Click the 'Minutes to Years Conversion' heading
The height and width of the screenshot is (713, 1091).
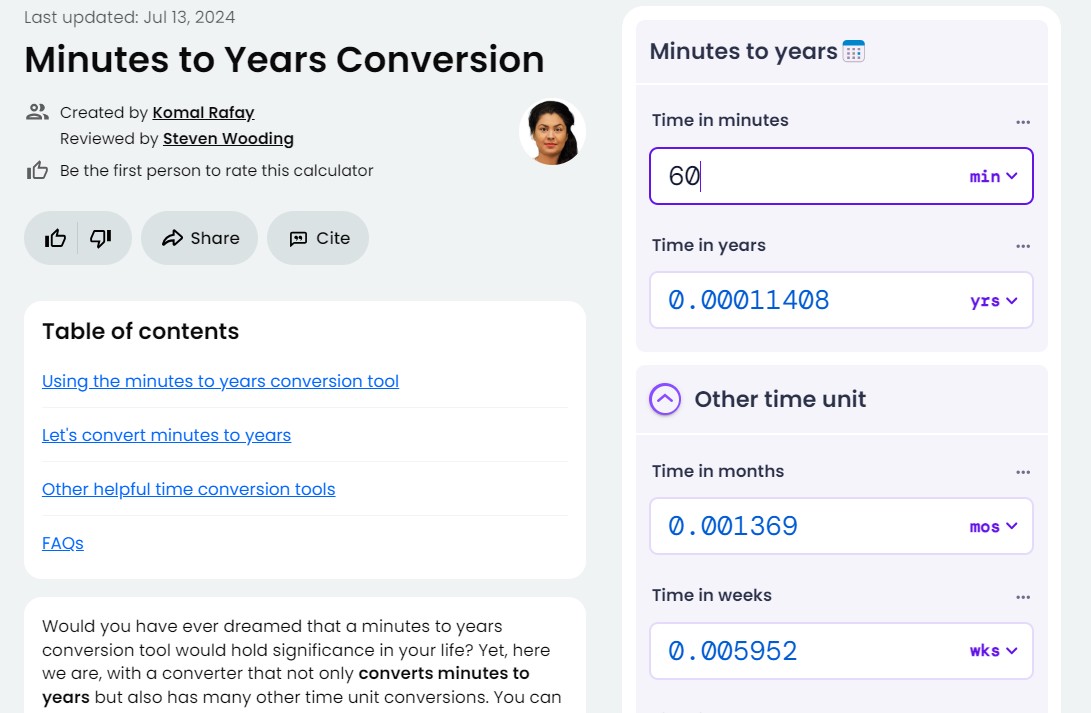tap(285, 60)
